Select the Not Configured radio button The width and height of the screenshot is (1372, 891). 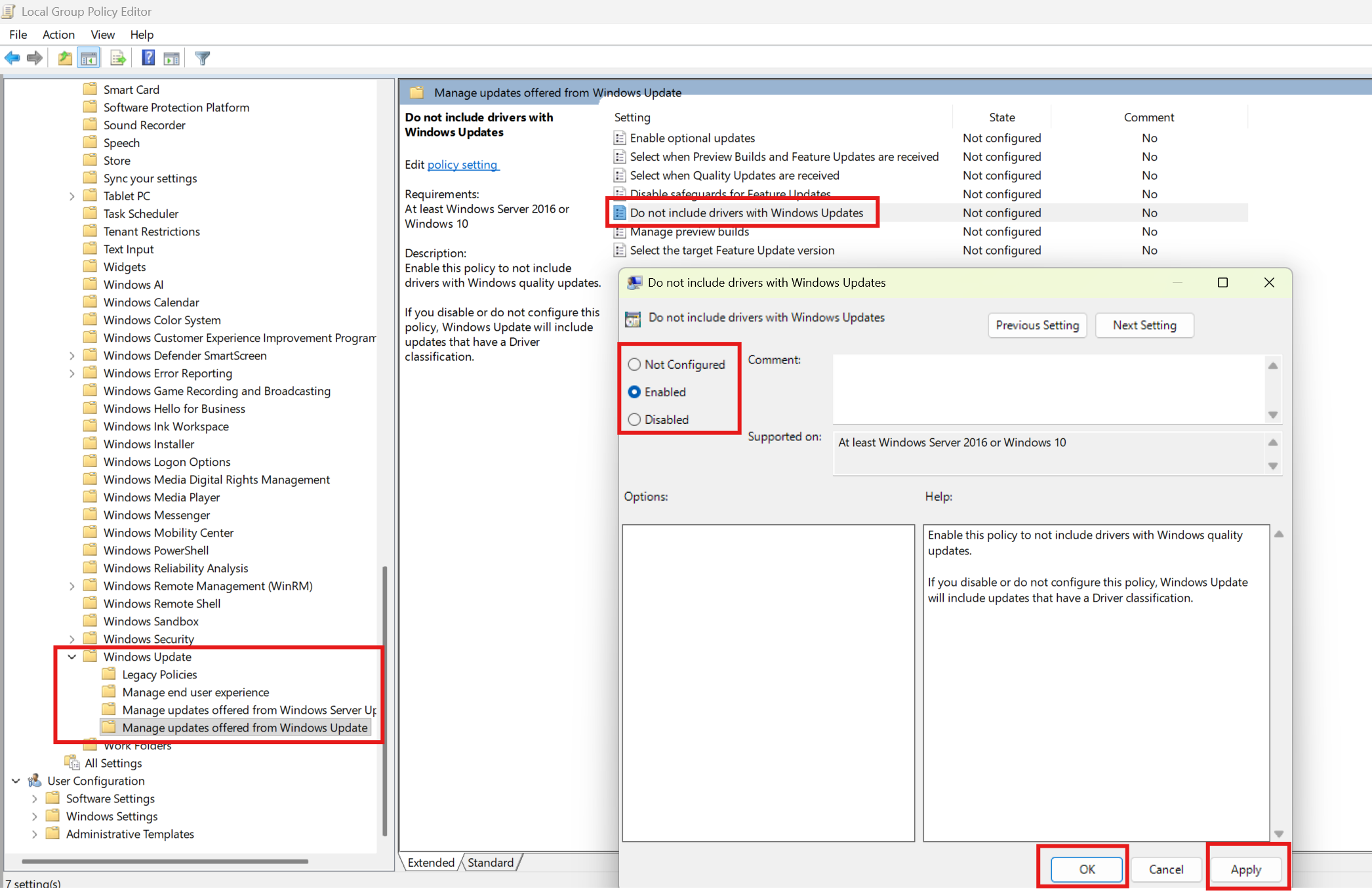point(634,364)
